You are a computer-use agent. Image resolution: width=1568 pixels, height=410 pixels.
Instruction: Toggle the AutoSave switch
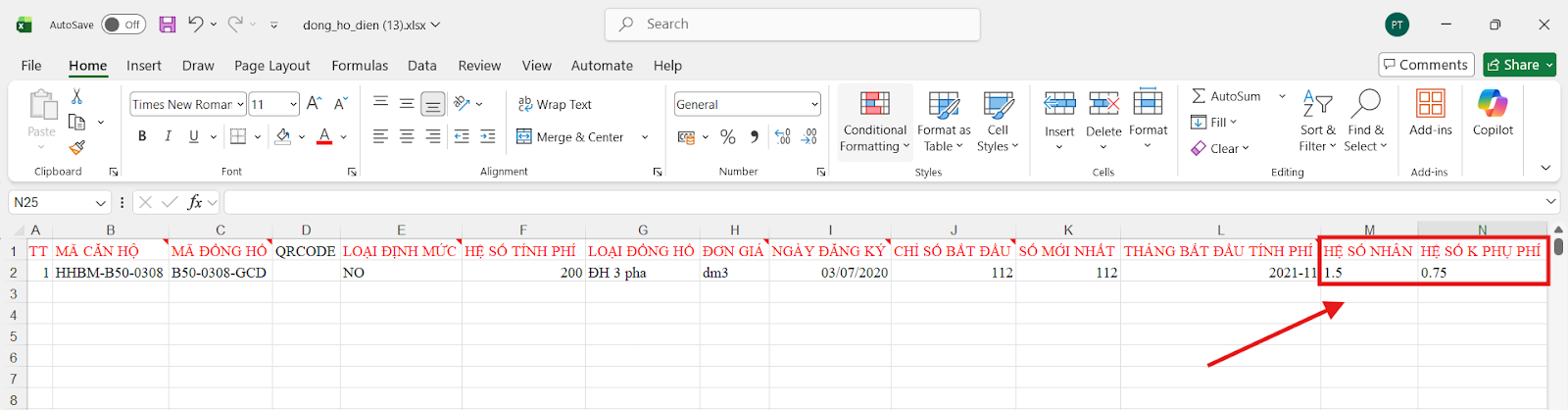[122, 25]
